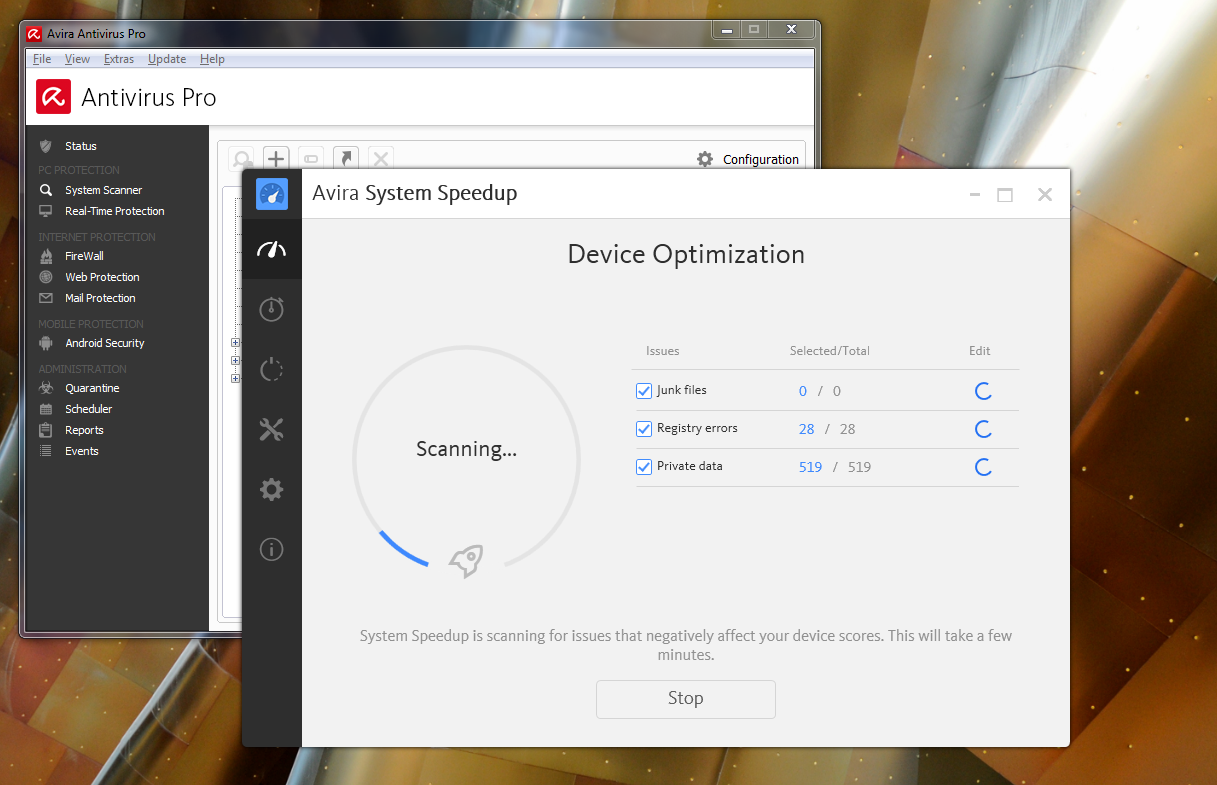
Task: Open the Help menu in Antivirus Pro
Action: tap(212, 59)
